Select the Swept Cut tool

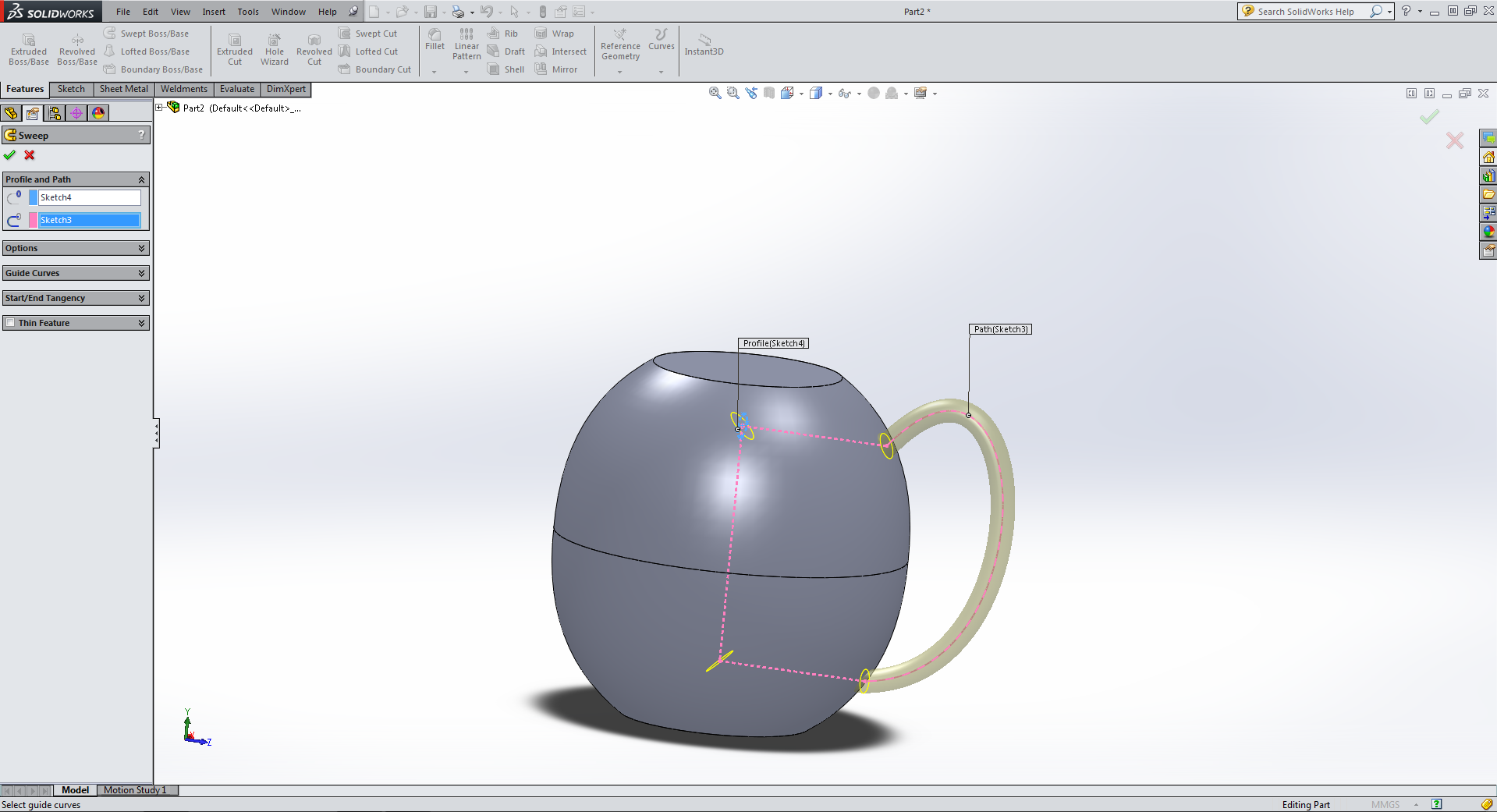(368, 34)
